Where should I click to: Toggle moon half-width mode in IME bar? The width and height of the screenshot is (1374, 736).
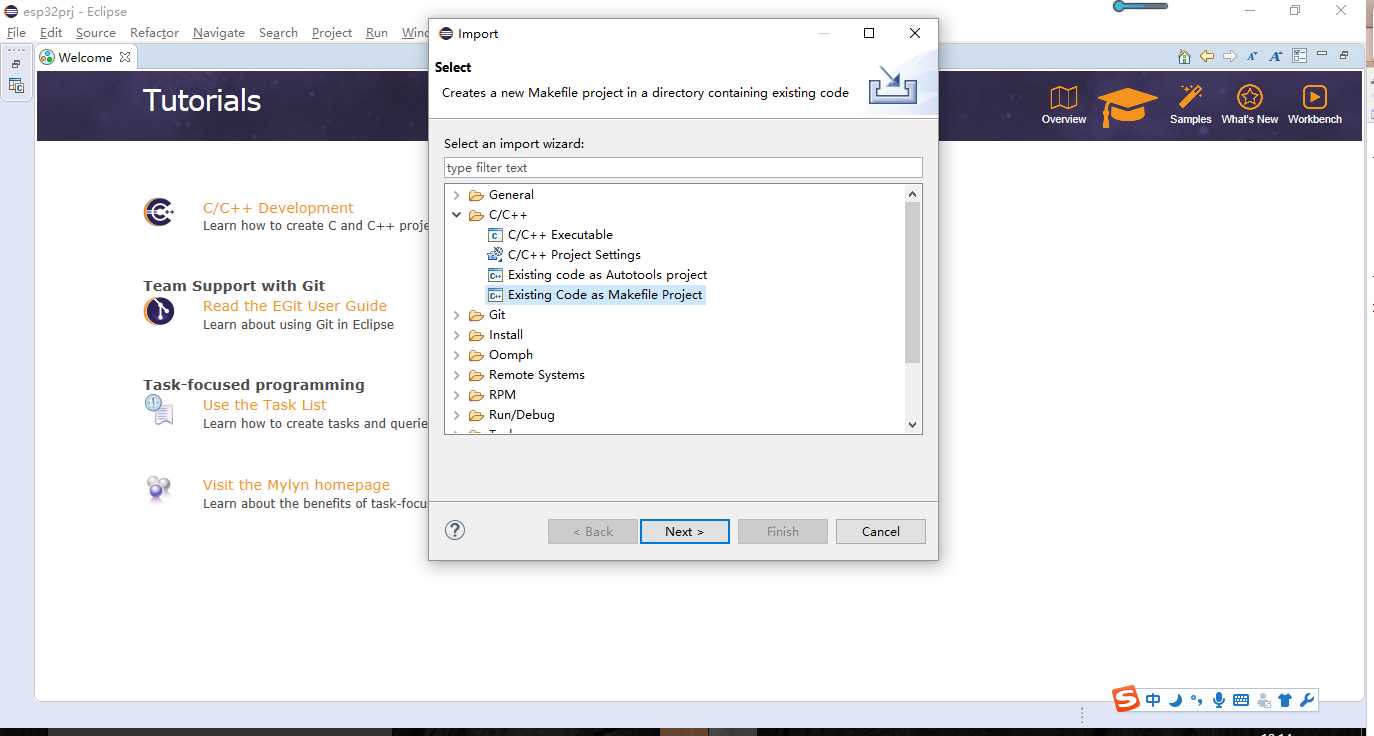click(1176, 700)
